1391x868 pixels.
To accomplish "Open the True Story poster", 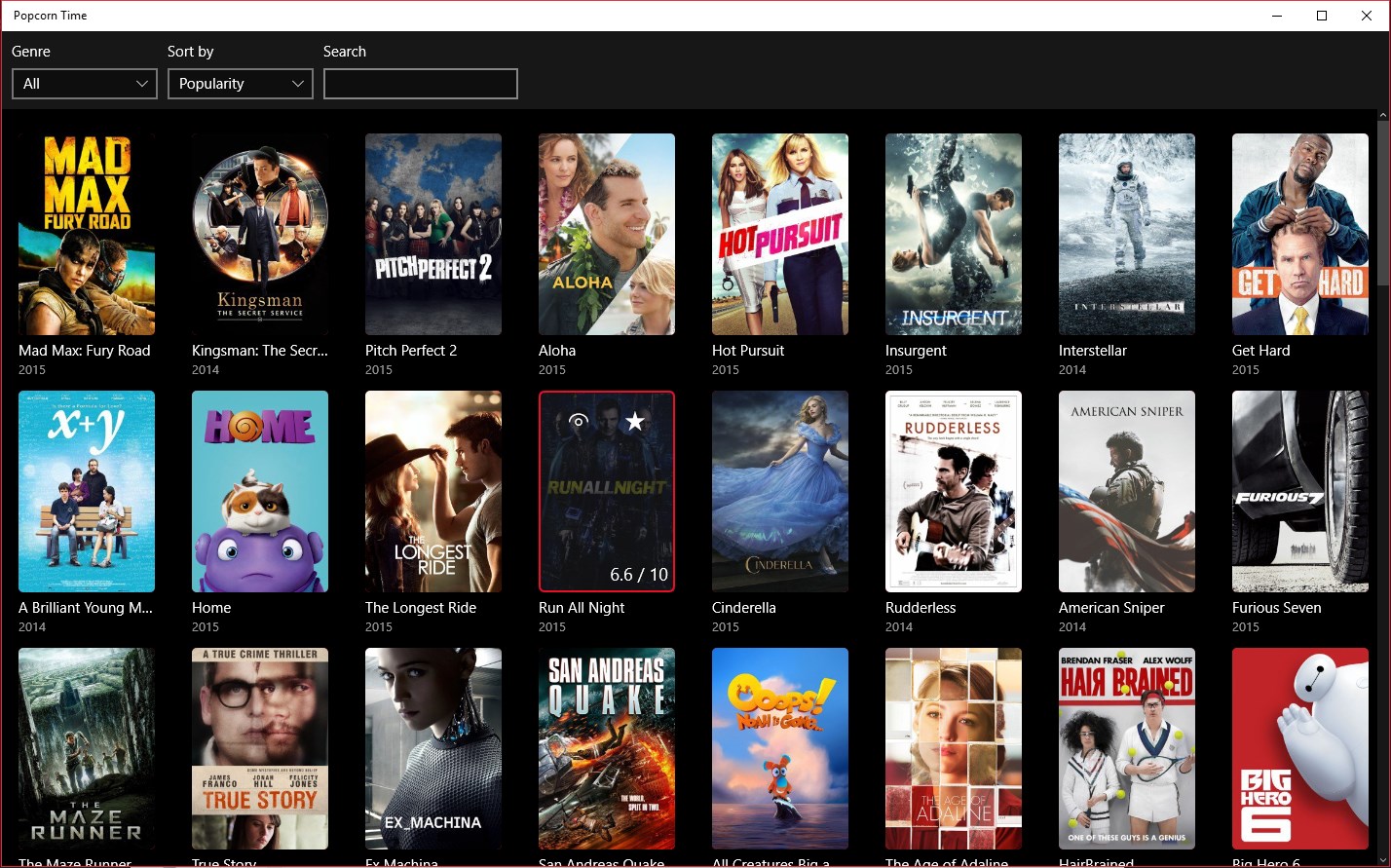I will tap(260, 749).
